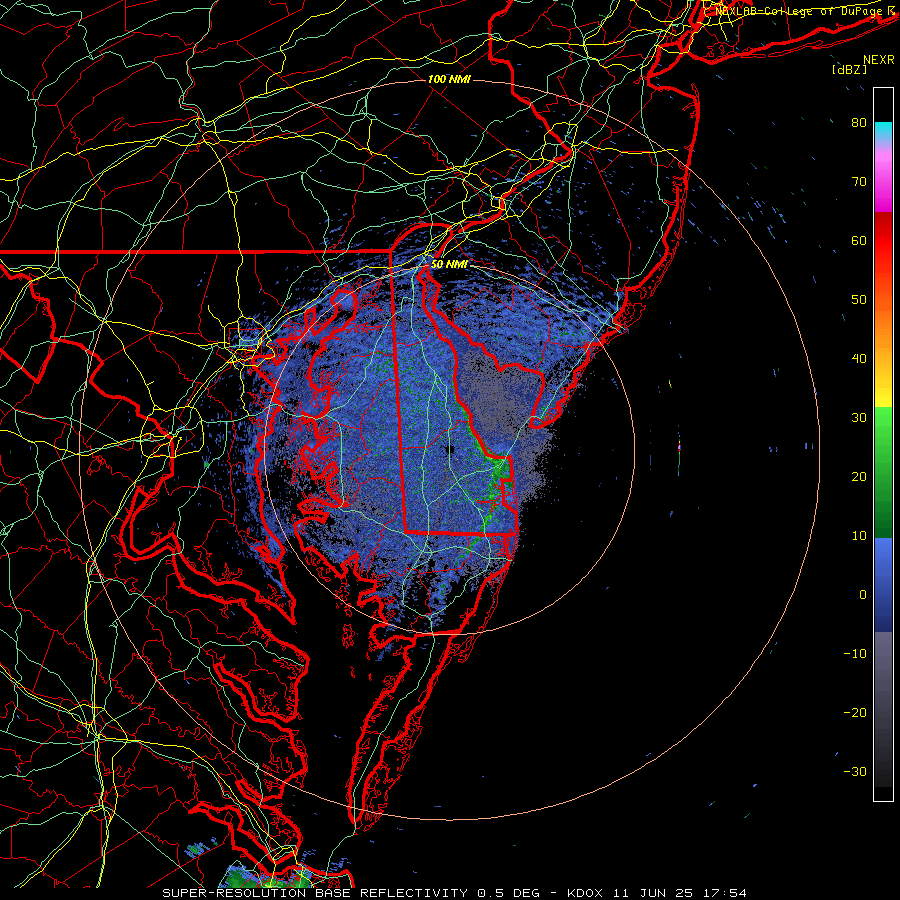This screenshot has height=900, width=900.
Task: Click the "100 NMI" range ring label
Action: (449, 79)
